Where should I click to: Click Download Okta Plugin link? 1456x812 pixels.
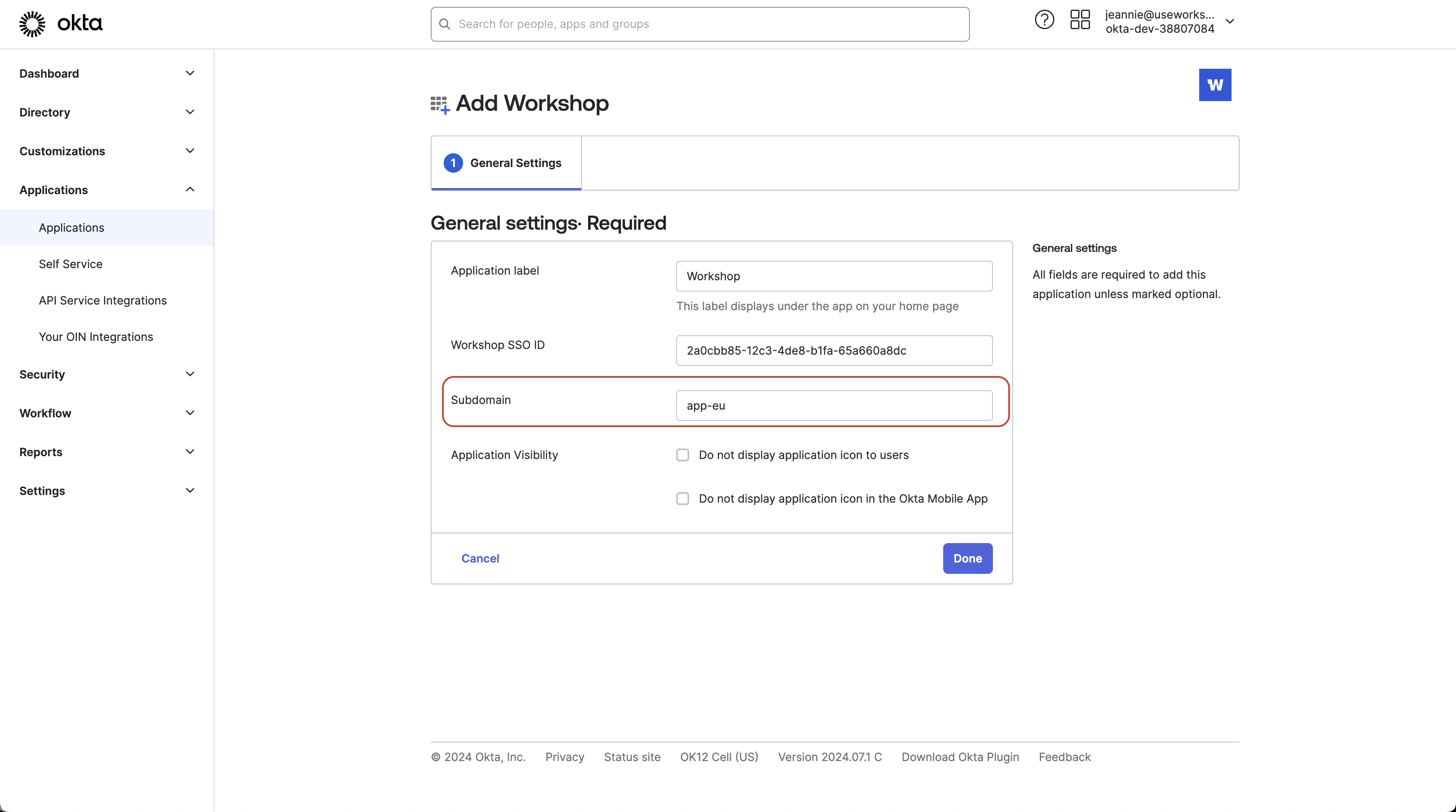click(x=960, y=757)
